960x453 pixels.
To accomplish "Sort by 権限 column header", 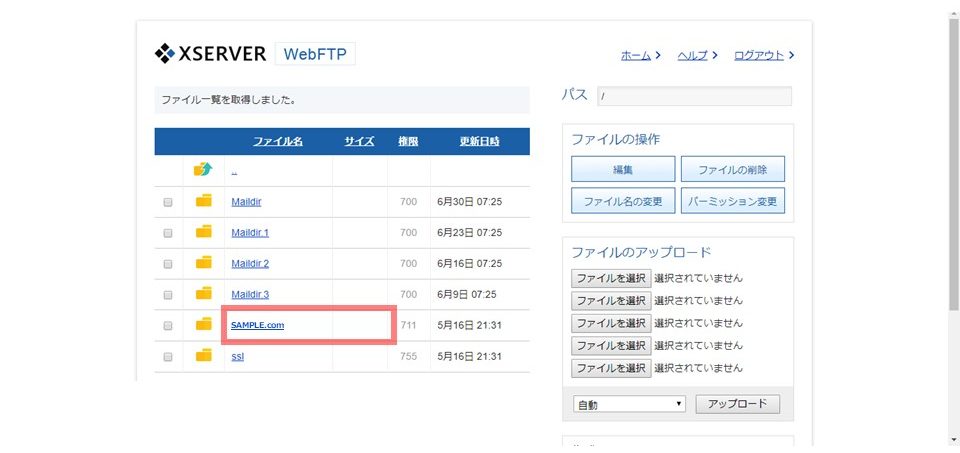I will (408, 141).
